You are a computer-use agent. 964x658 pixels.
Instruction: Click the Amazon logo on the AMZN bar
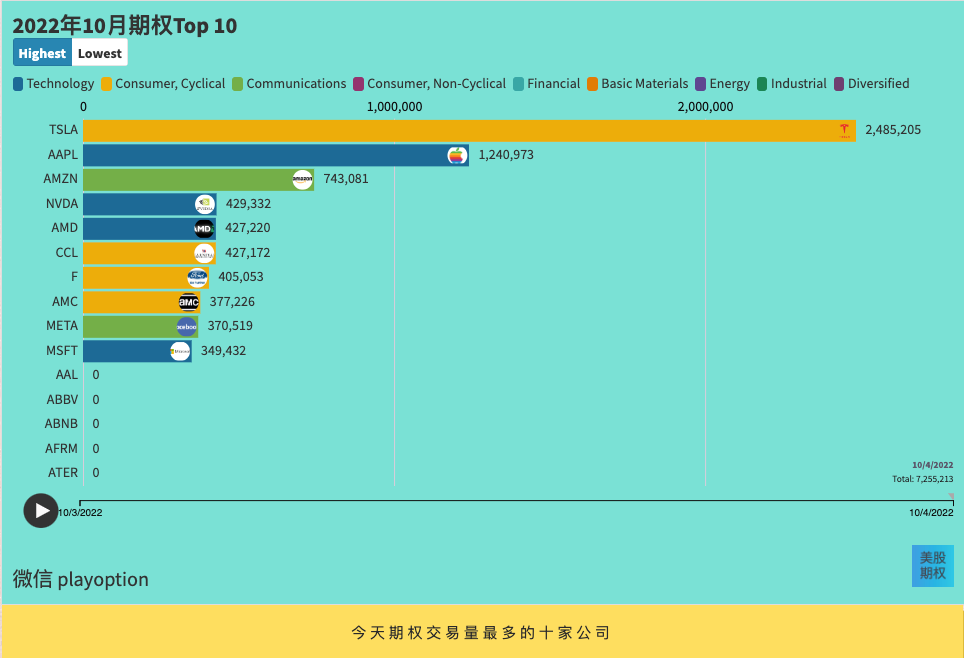pyautogui.click(x=302, y=180)
